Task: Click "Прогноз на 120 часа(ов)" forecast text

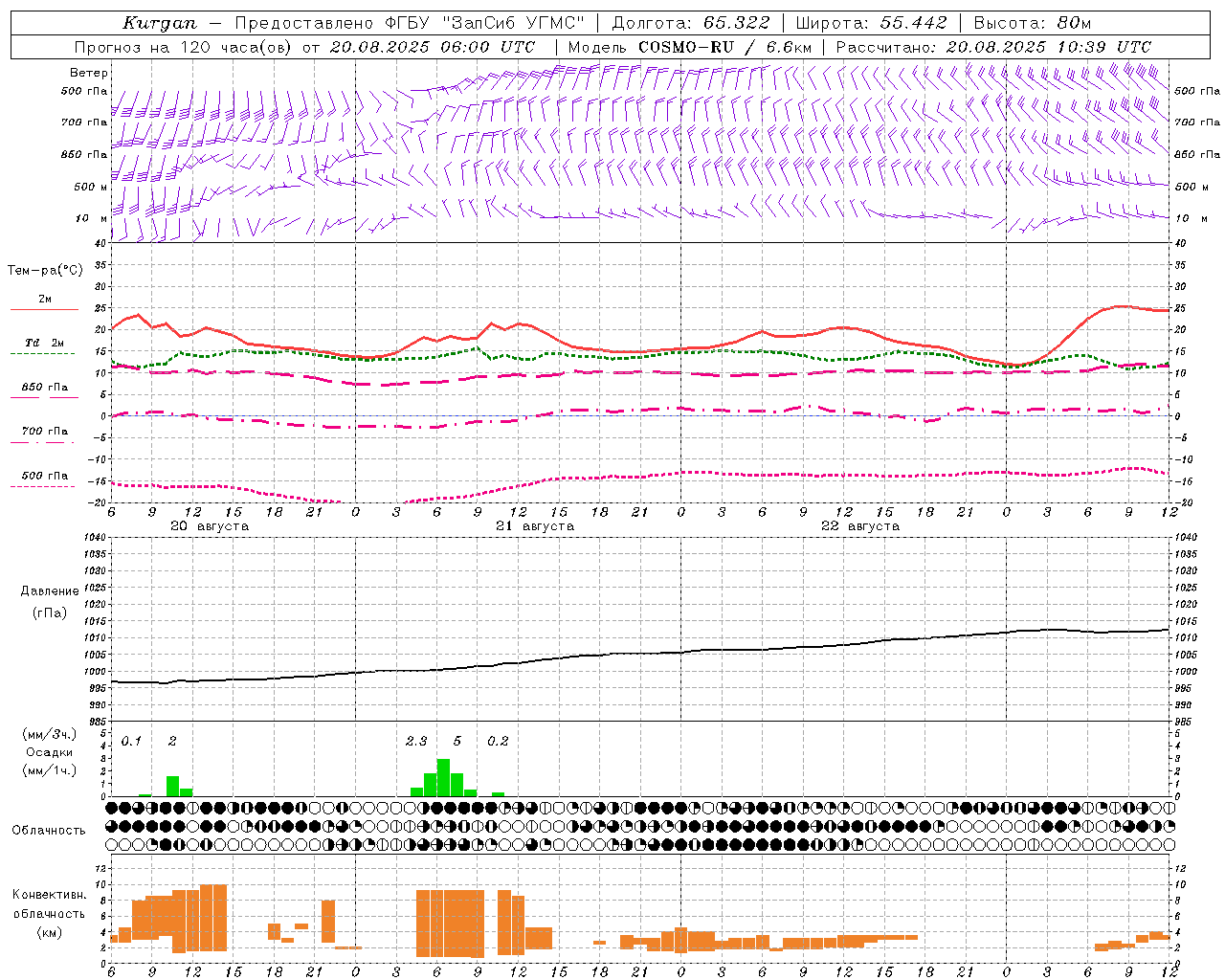Action: [x=183, y=46]
